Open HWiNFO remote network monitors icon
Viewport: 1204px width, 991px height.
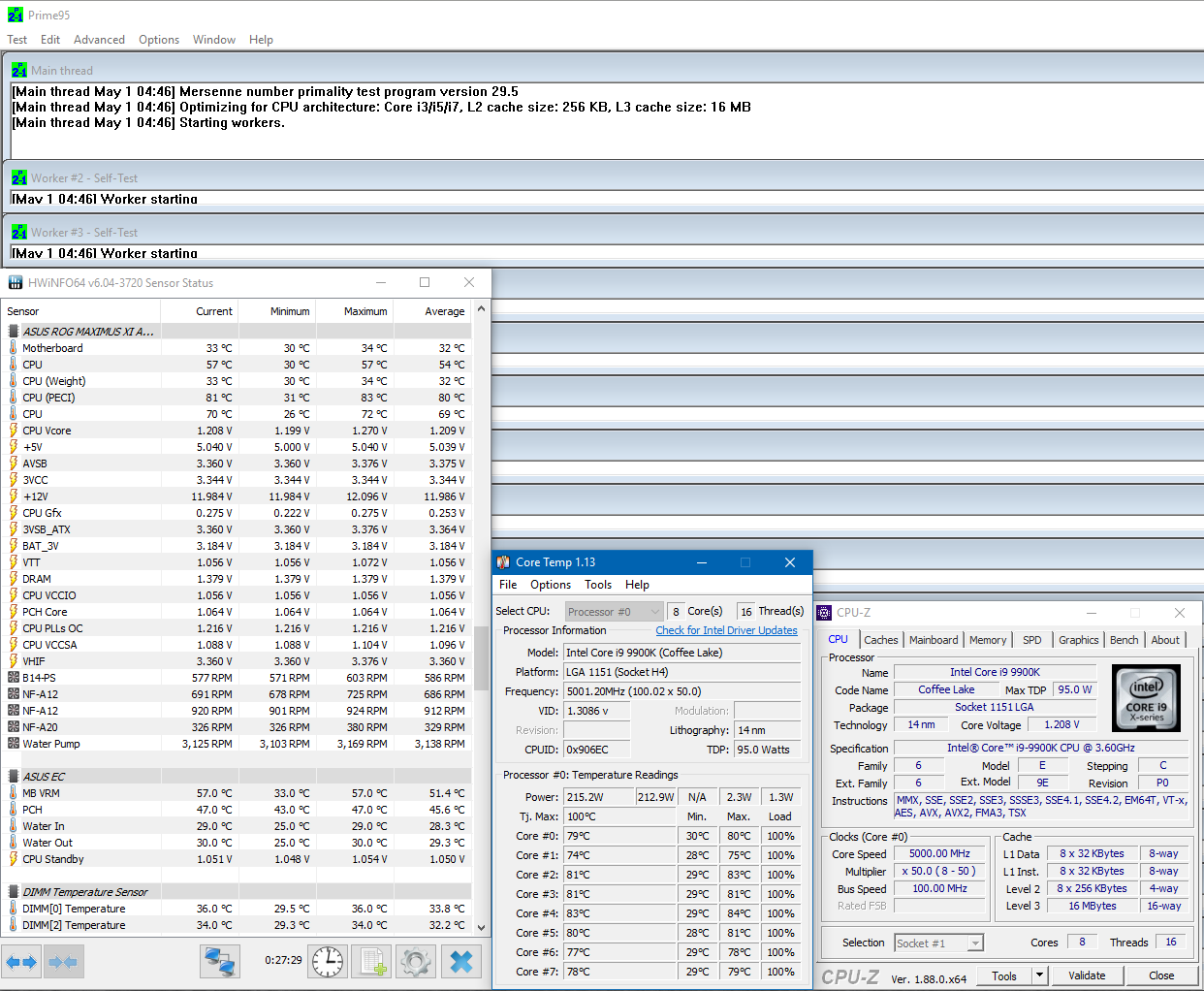(x=221, y=962)
